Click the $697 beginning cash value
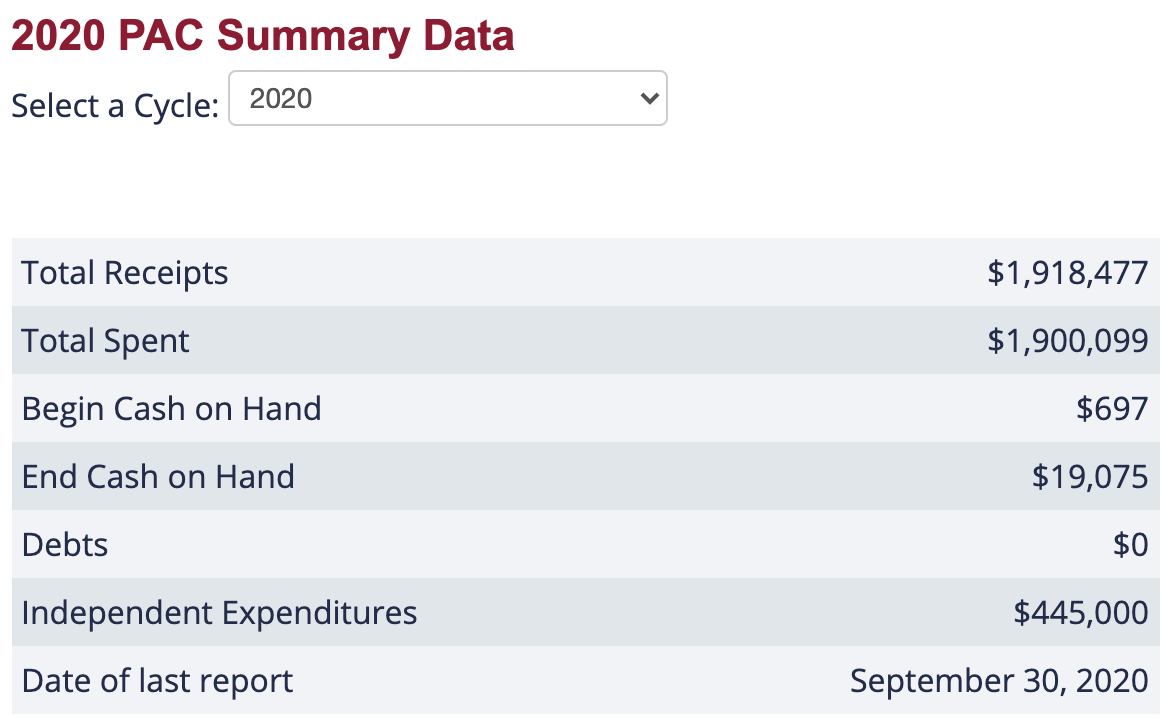 1112,408
